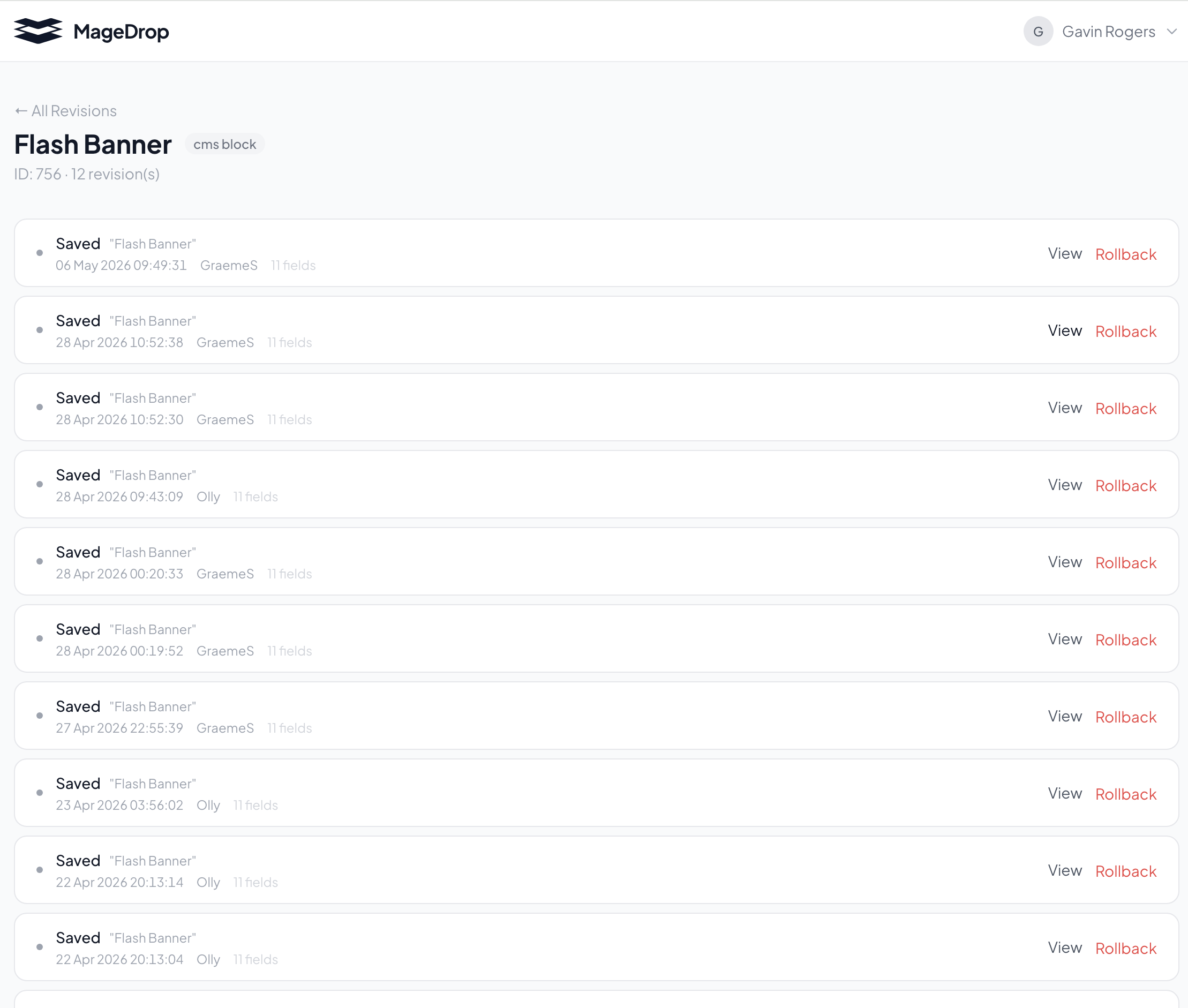The height and width of the screenshot is (1008, 1188).
Task: Click 11 fields on the 06 May 09:49:31 revision
Action: pos(293,266)
